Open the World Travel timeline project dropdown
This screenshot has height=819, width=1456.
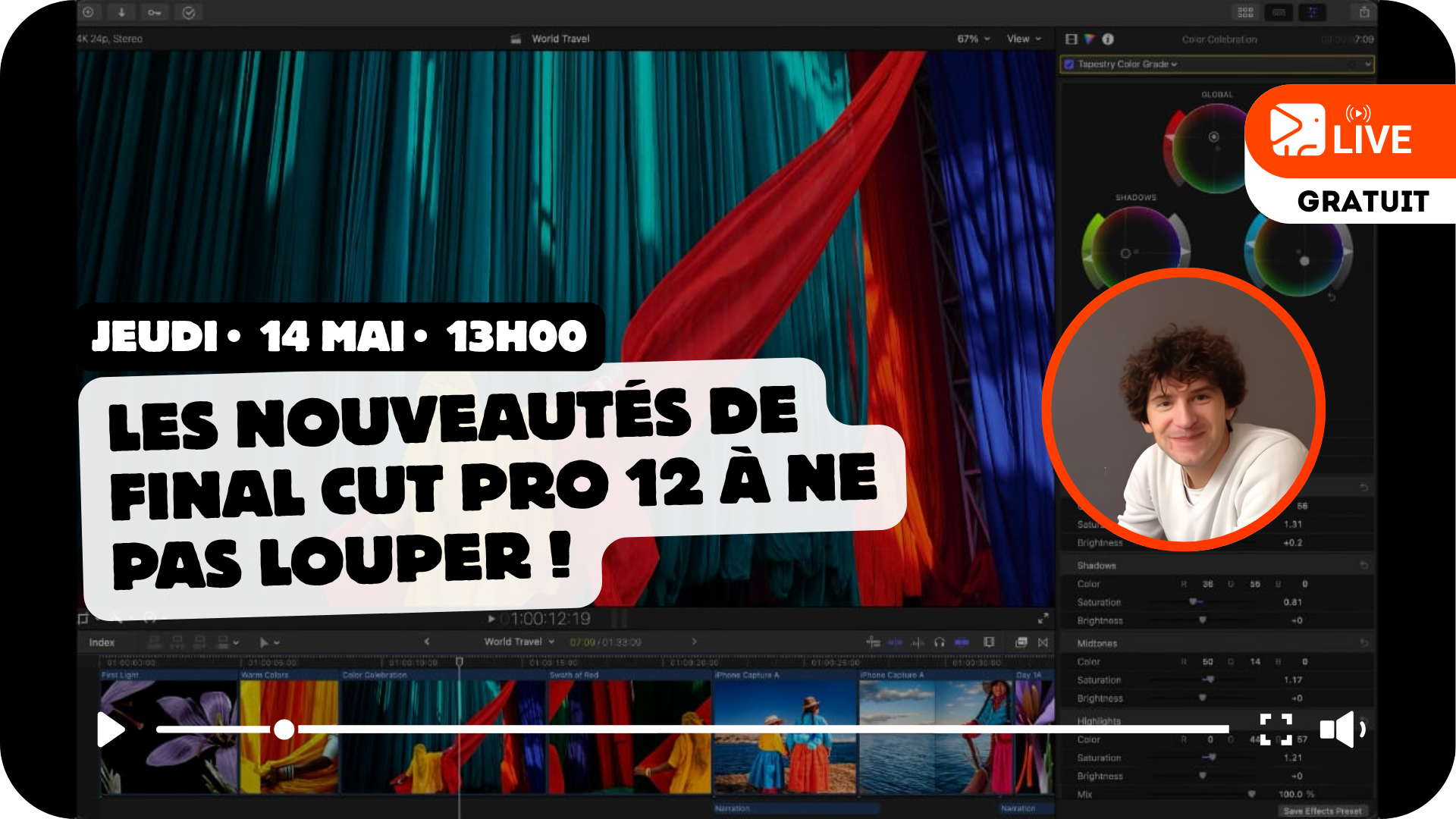(519, 642)
